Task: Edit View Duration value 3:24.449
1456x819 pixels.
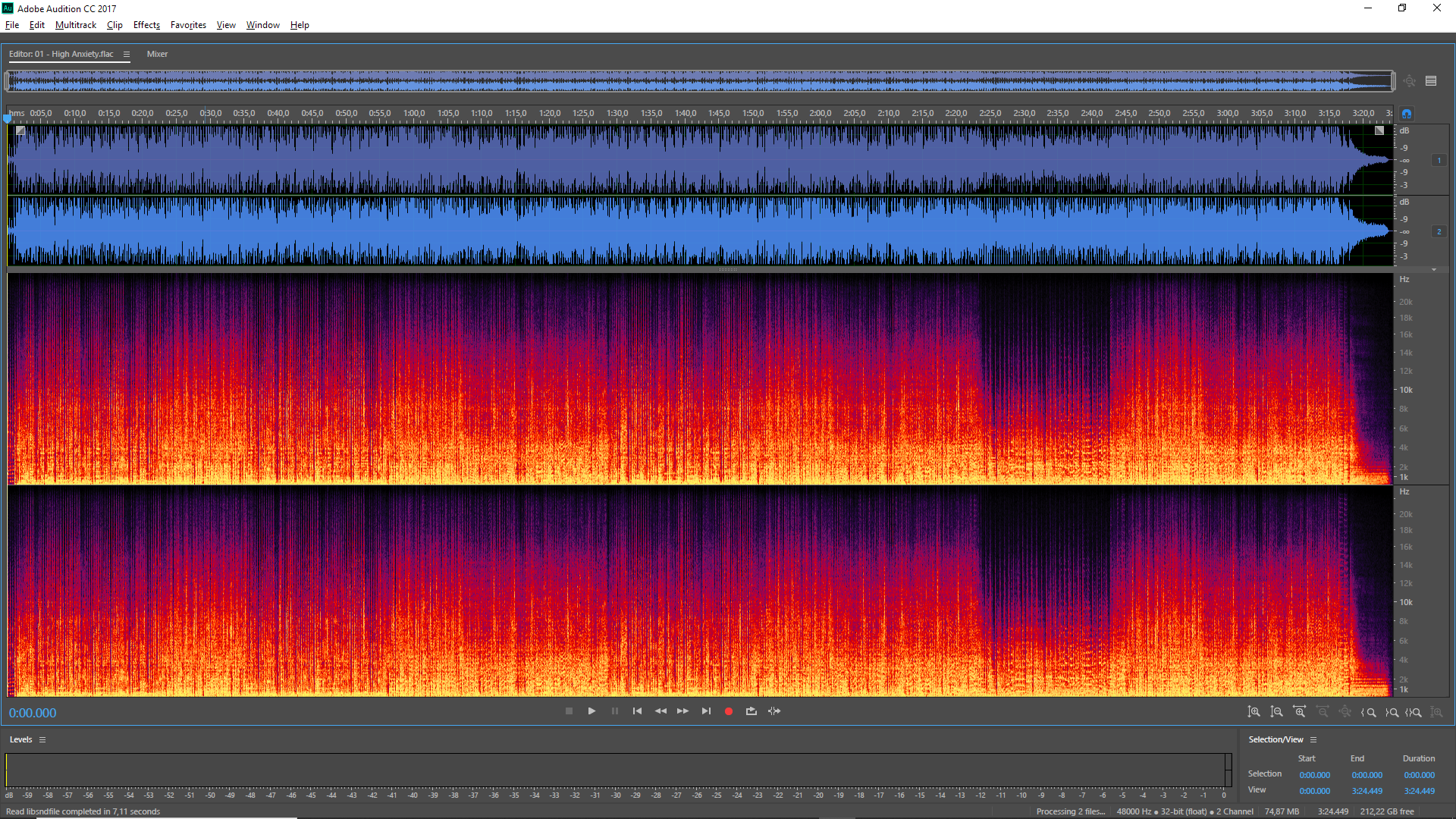Action: pos(1419,791)
